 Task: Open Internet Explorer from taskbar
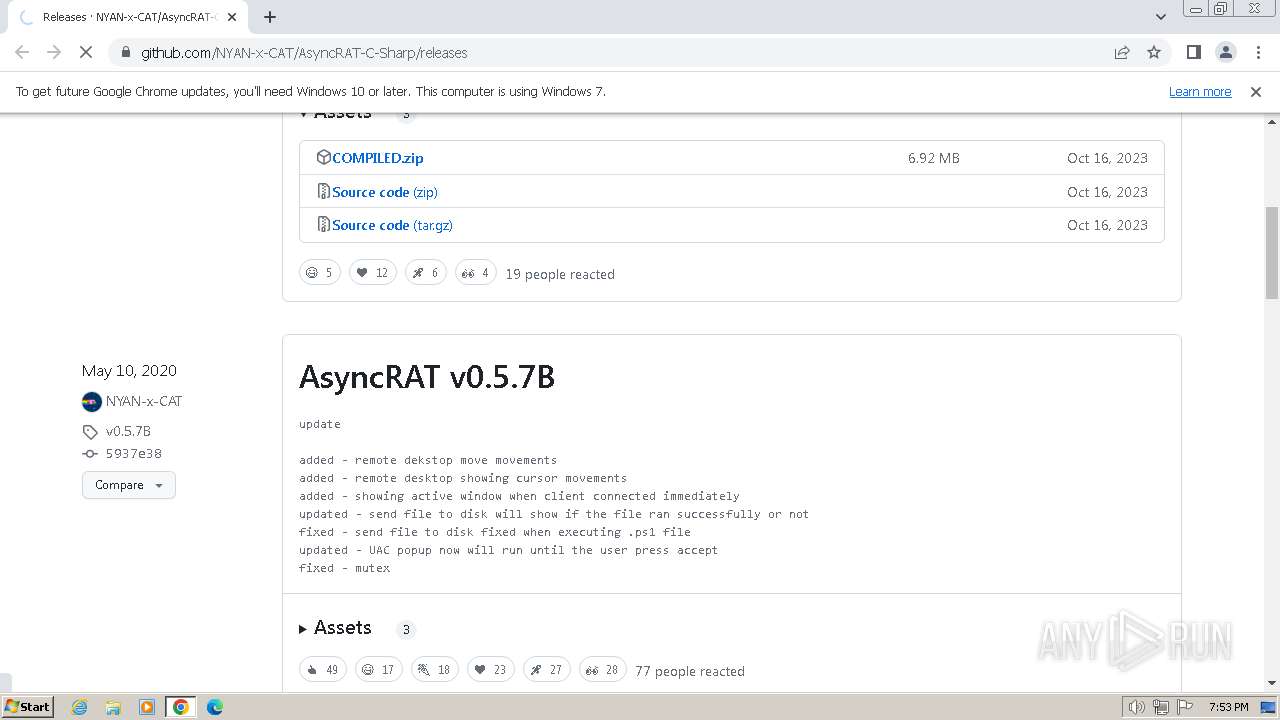click(80, 707)
